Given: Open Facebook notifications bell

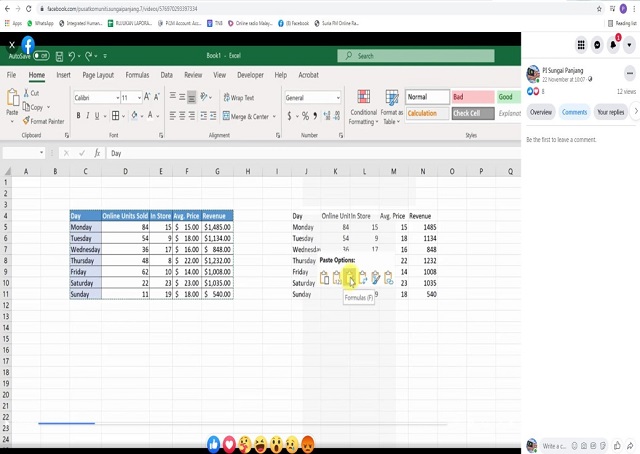Looking at the screenshot, I should click(613, 45).
